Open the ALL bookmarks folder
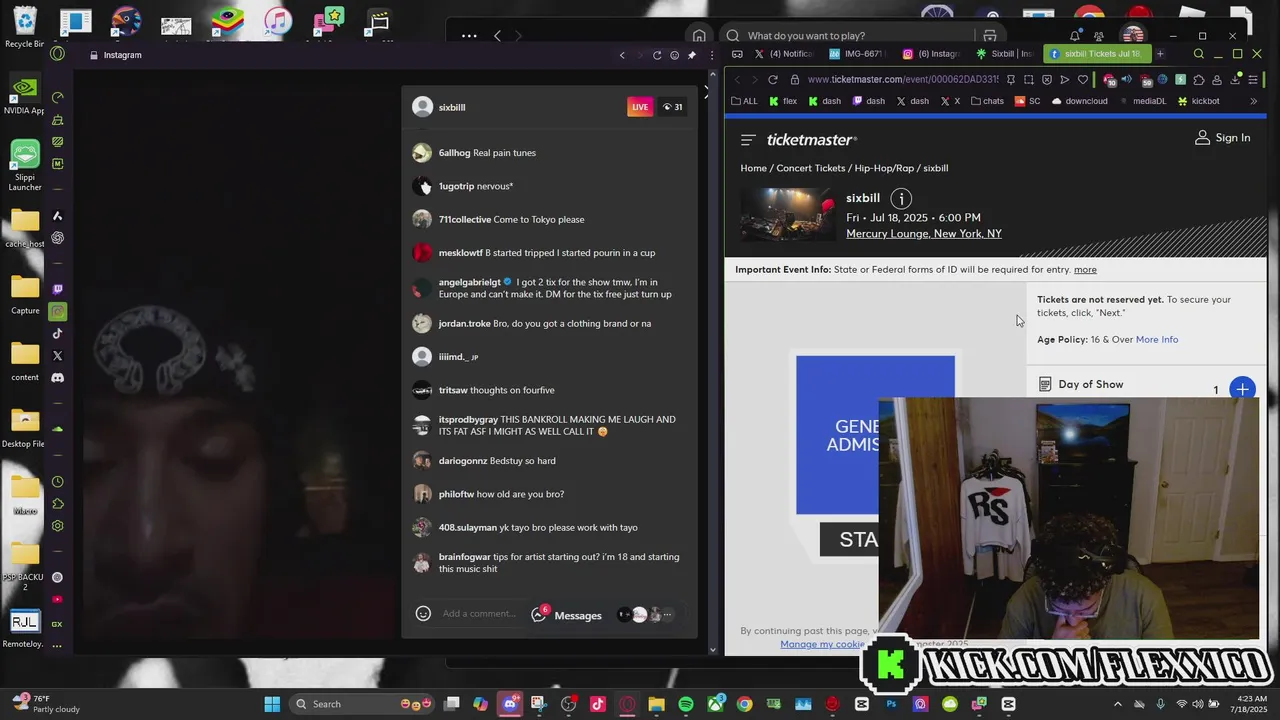The width and height of the screenshot is (1280, 720). (x=745, y=101)
